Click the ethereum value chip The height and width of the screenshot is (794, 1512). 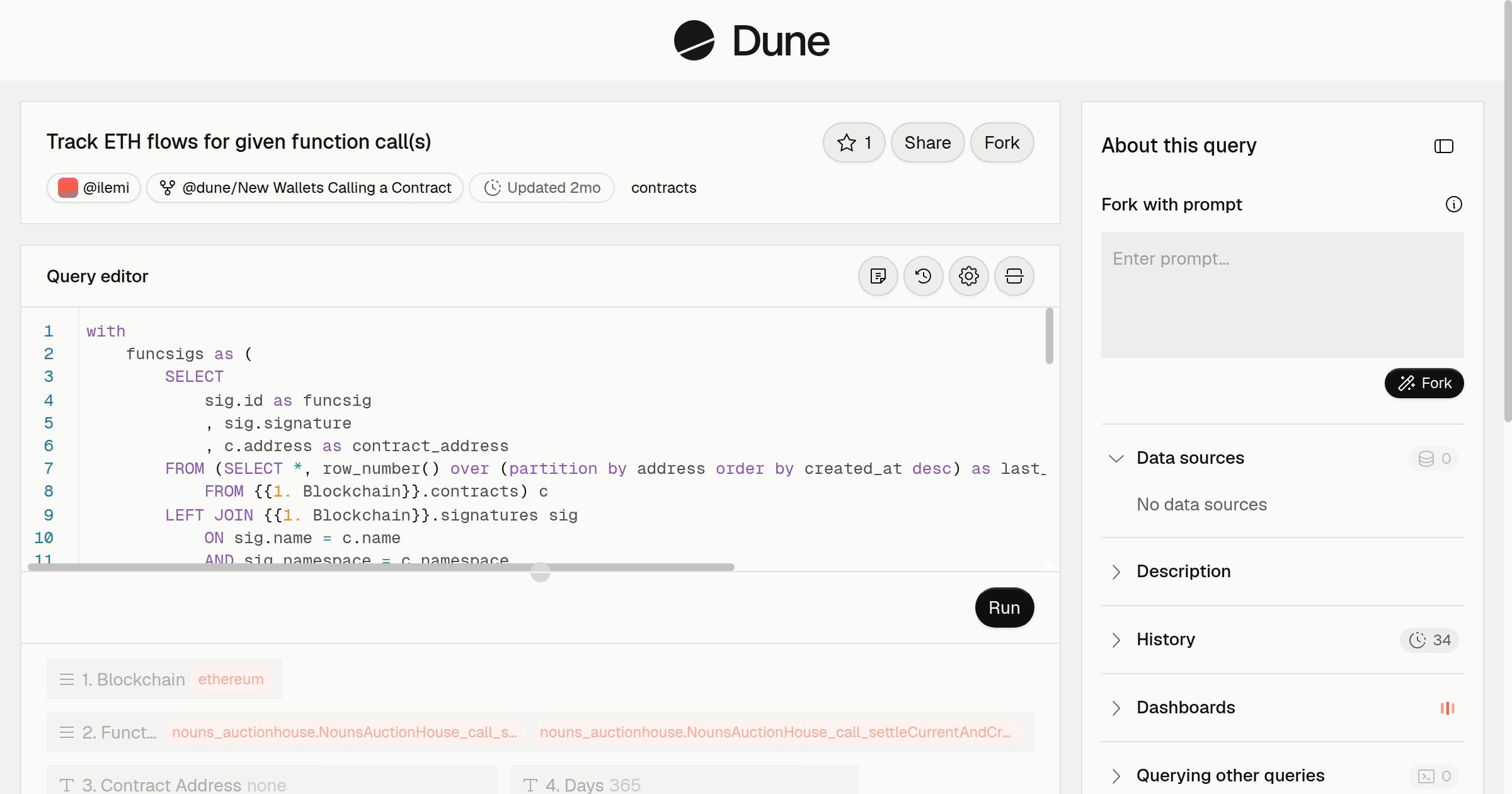click(231, 679)
